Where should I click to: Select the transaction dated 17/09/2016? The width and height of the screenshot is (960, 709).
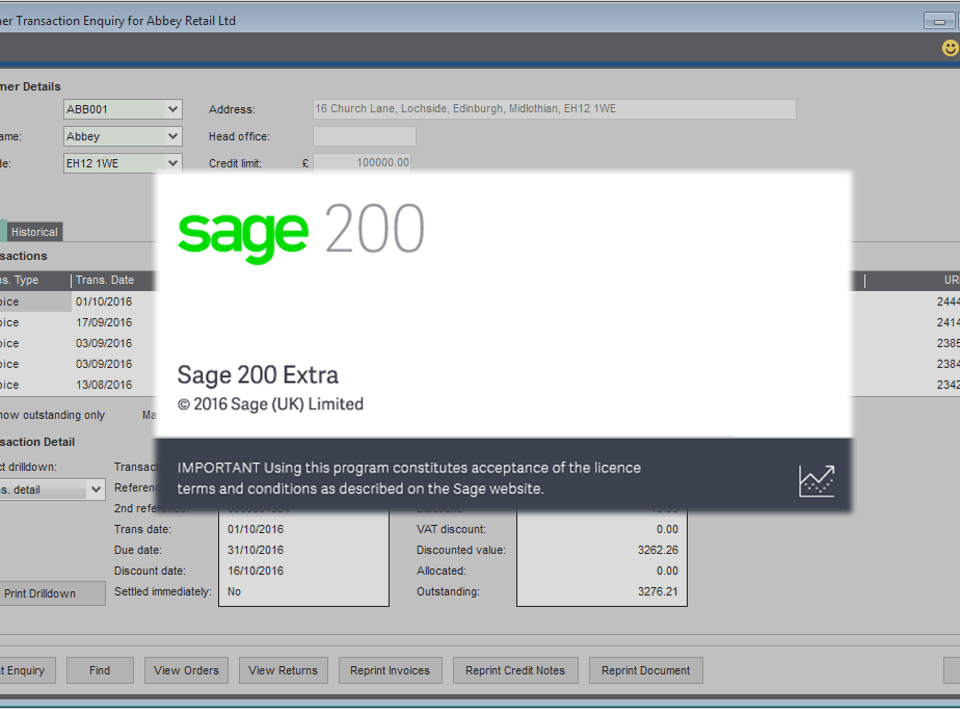[x=104, y=323]
